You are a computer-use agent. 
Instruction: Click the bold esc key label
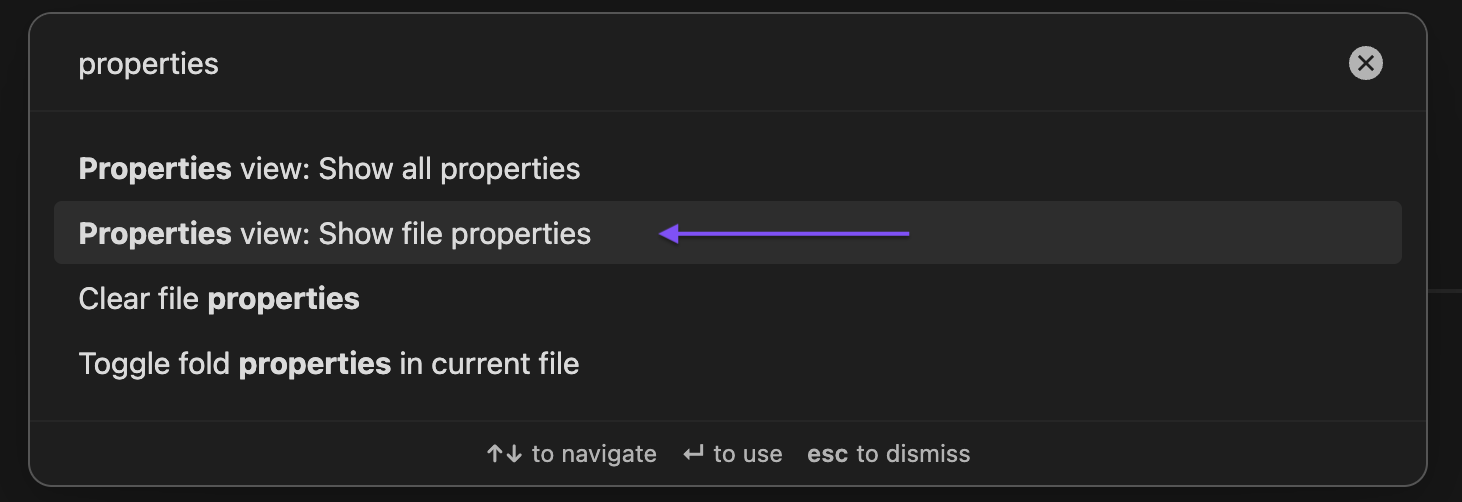click(827, 454)
